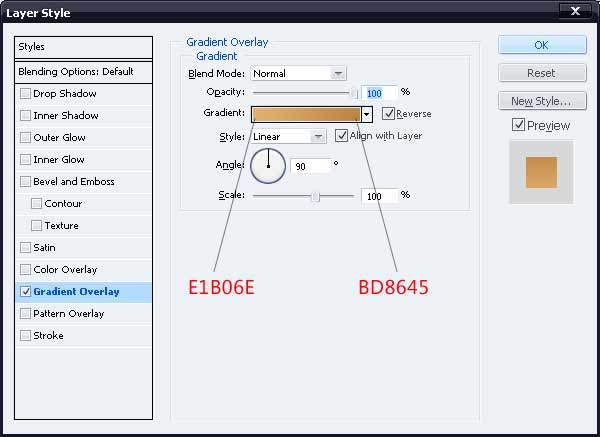Open the Stroke settings row
600x437 pixels.
coord(83,336)
